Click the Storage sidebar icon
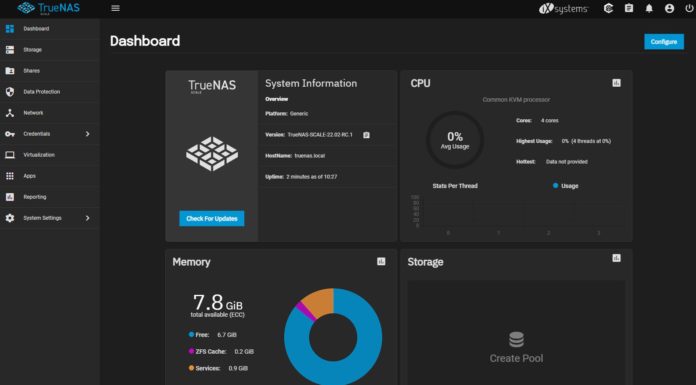 [x=10, y=50]
